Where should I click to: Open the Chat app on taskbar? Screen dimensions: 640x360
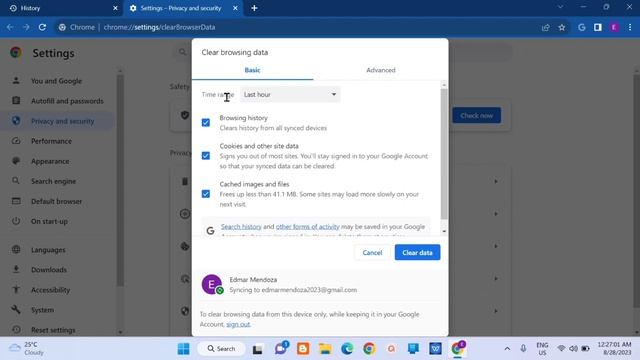tap(281, 349)
